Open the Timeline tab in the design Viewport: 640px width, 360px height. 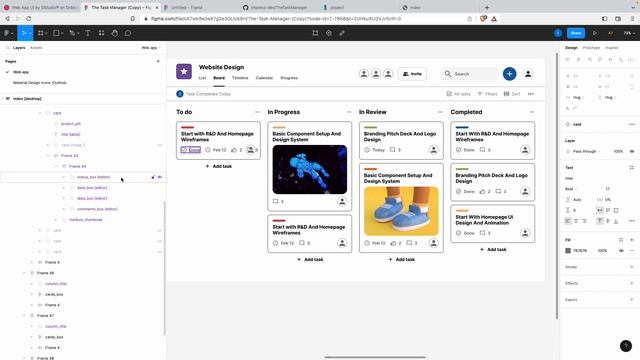(x=240, y=78)
